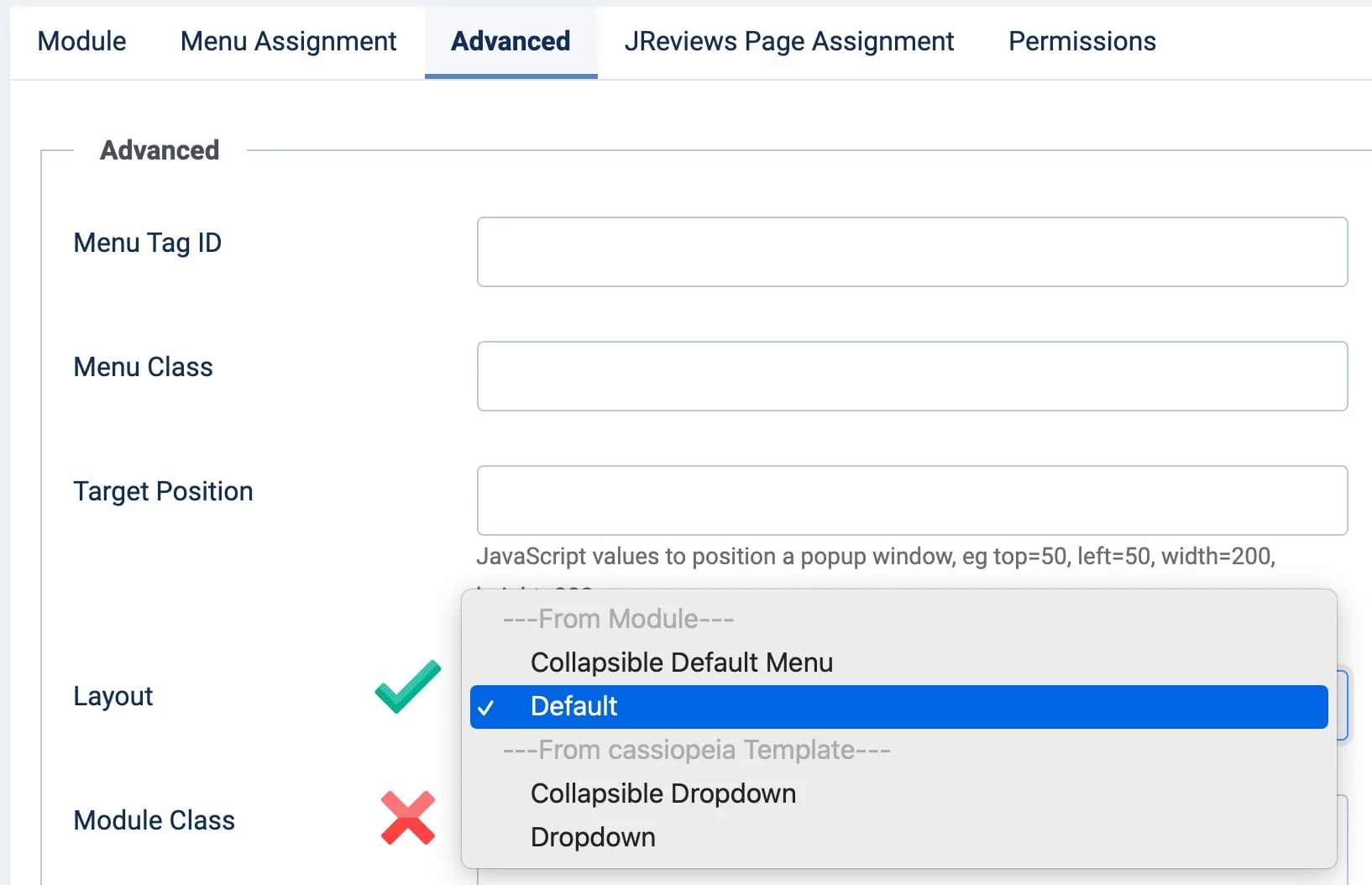Open the Permissions tab
This screenshot has height=885, width=1372.
click(1081, 41)
